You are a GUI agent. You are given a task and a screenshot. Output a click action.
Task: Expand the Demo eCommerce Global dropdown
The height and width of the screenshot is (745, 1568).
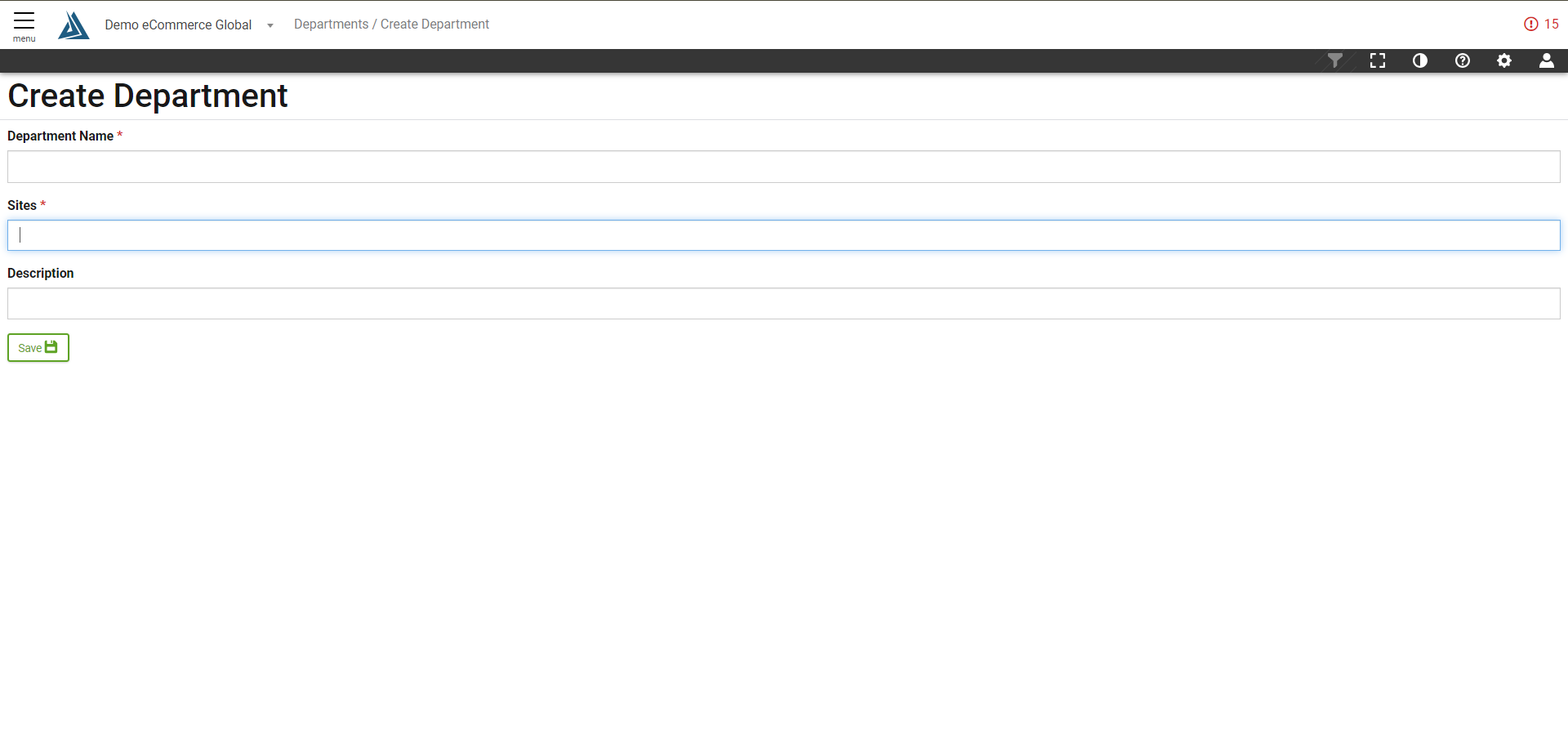pos(270,25)
